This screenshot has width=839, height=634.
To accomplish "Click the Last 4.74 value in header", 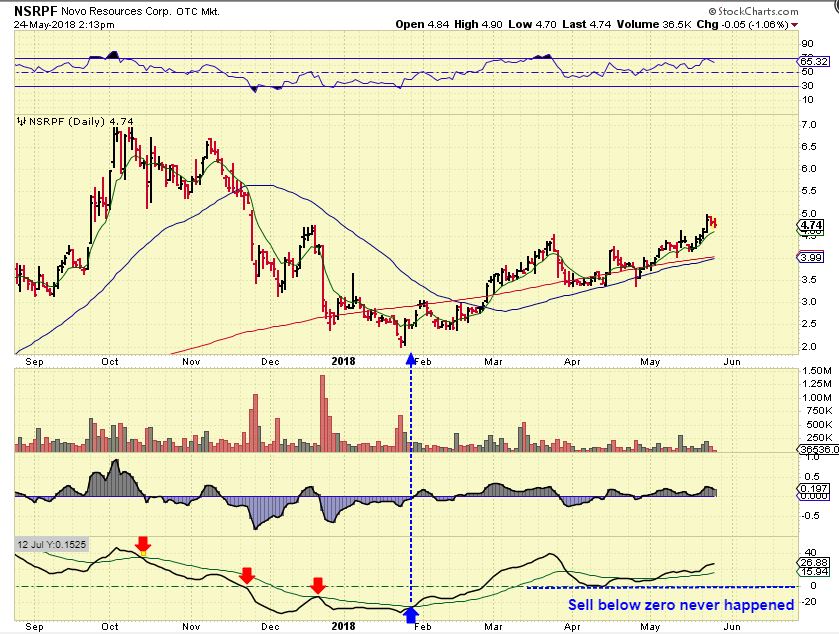I will 586,25.
